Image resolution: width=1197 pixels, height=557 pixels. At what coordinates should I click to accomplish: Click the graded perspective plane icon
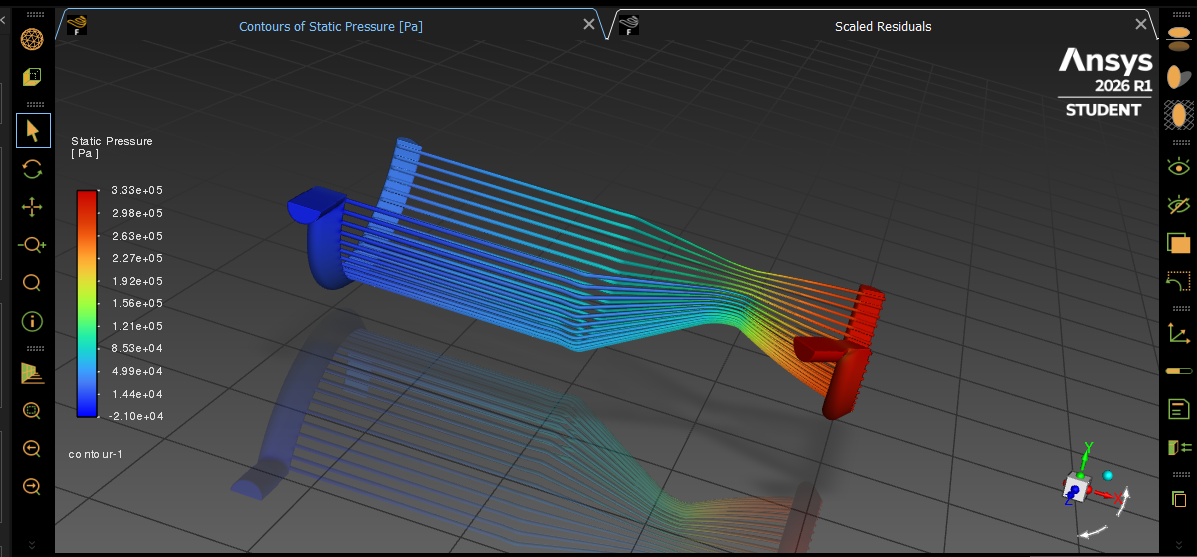tap(32, 373)
